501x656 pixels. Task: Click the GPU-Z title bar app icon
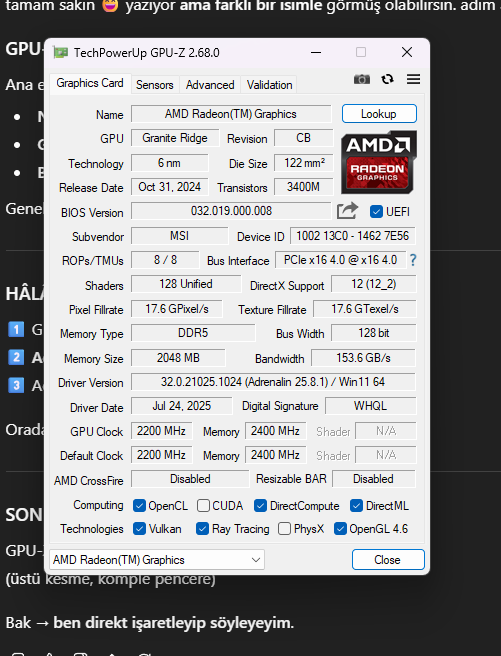click(61, 53)
